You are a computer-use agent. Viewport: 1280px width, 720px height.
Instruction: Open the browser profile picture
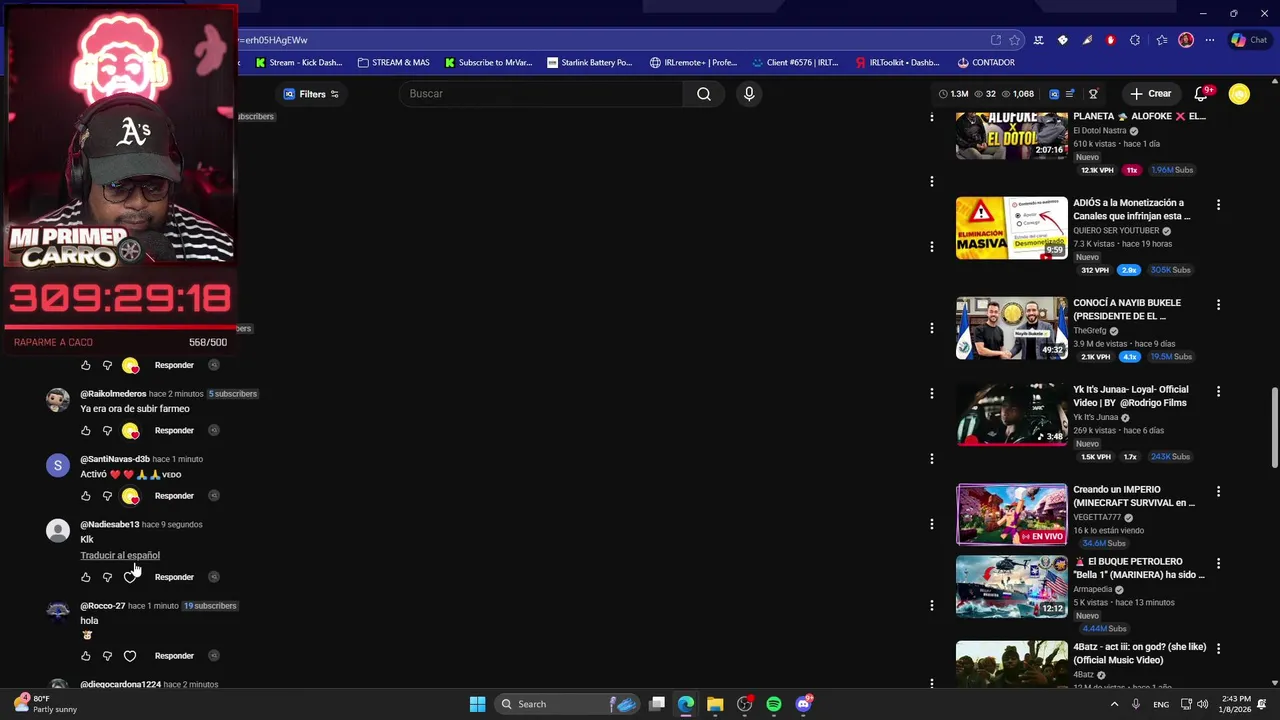[1186, 40]
